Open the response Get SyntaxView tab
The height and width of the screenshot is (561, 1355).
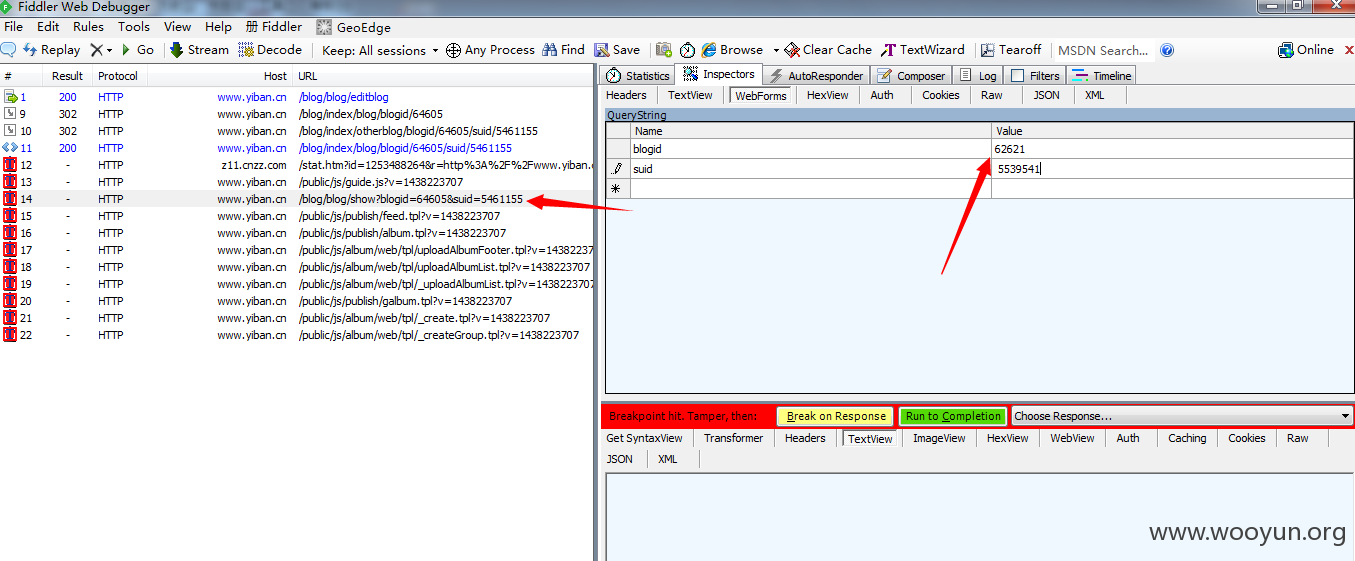click(644, 438)
